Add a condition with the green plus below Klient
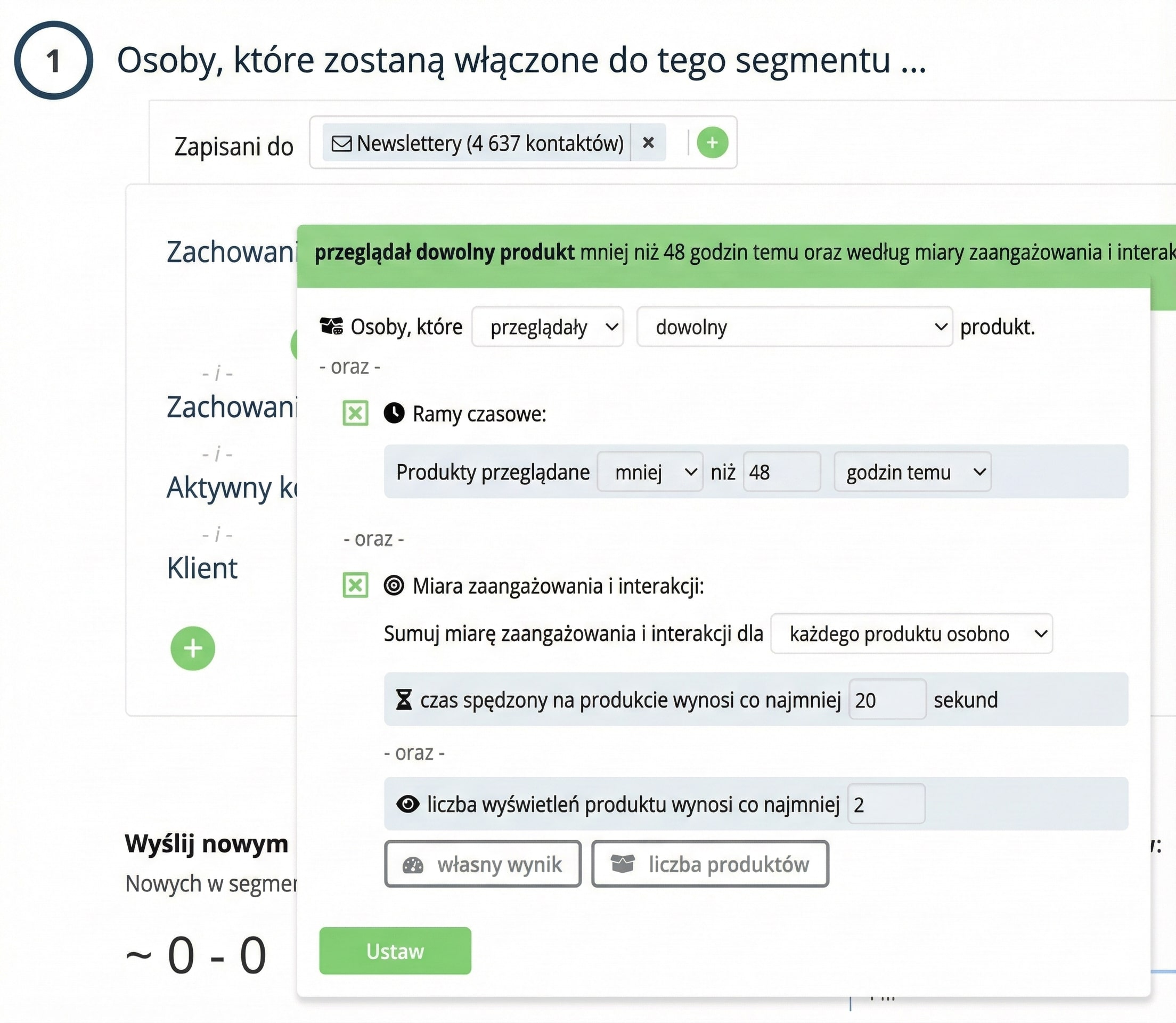Screen dimensions: 1176x1023 (193, 648)
